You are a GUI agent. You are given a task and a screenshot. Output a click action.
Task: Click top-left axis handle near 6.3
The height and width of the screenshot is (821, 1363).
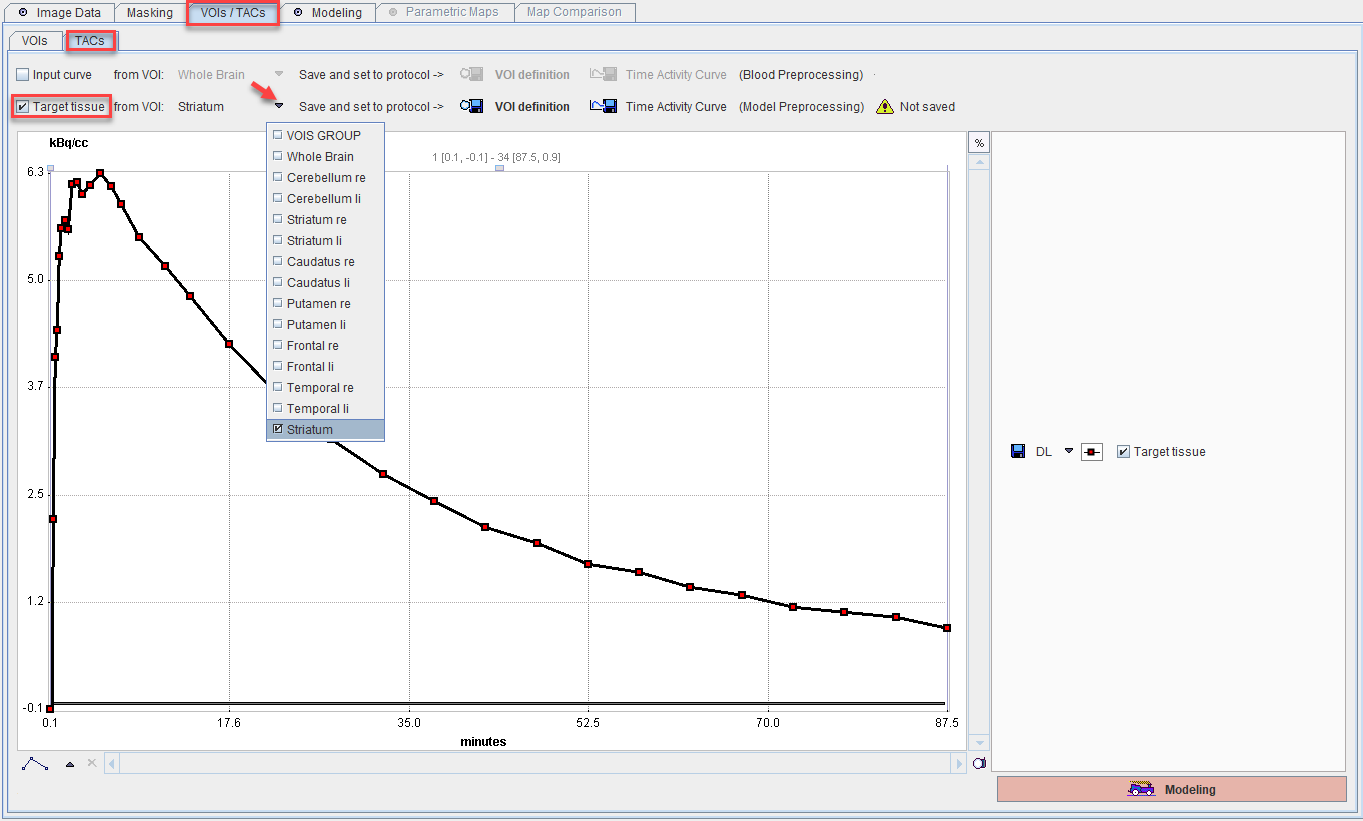coord(50,168)
